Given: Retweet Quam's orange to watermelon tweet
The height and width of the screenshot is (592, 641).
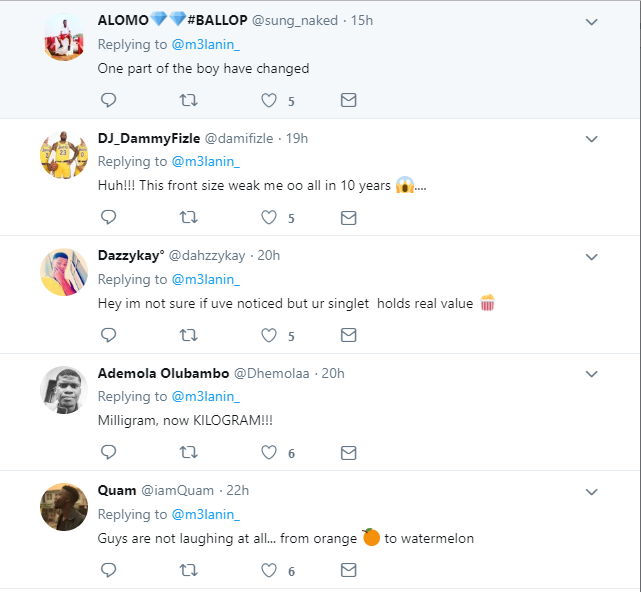Looking at the screenshot, I should 187,571.
